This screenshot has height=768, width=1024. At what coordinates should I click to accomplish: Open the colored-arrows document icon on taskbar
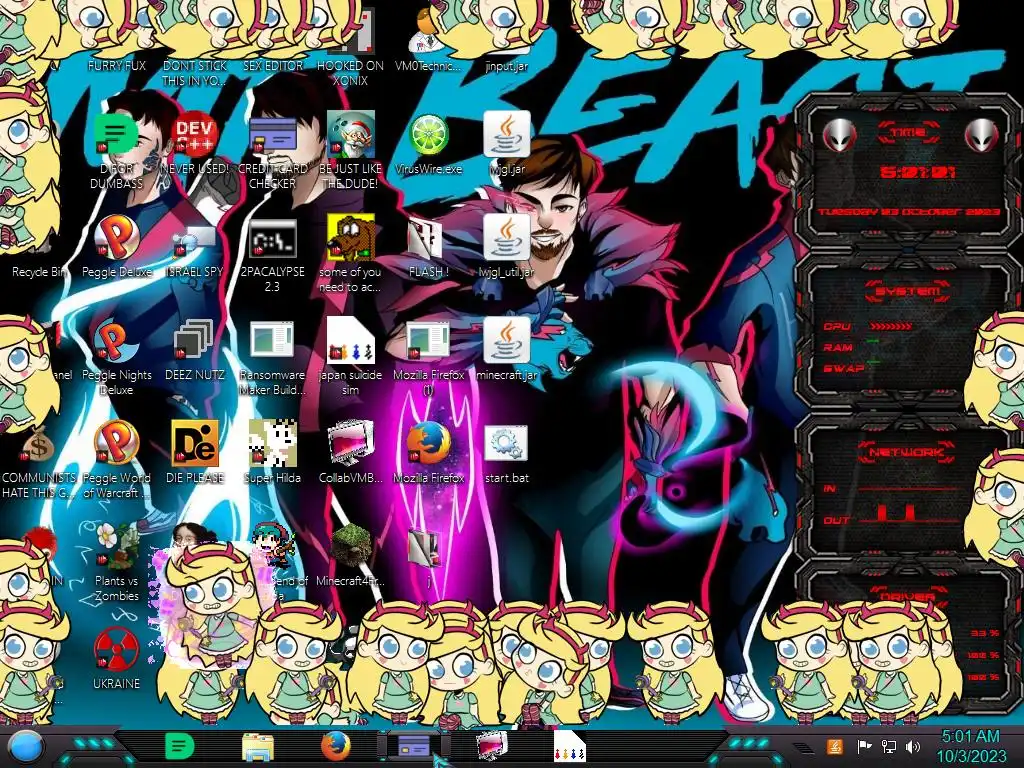(x=569, y=747)
